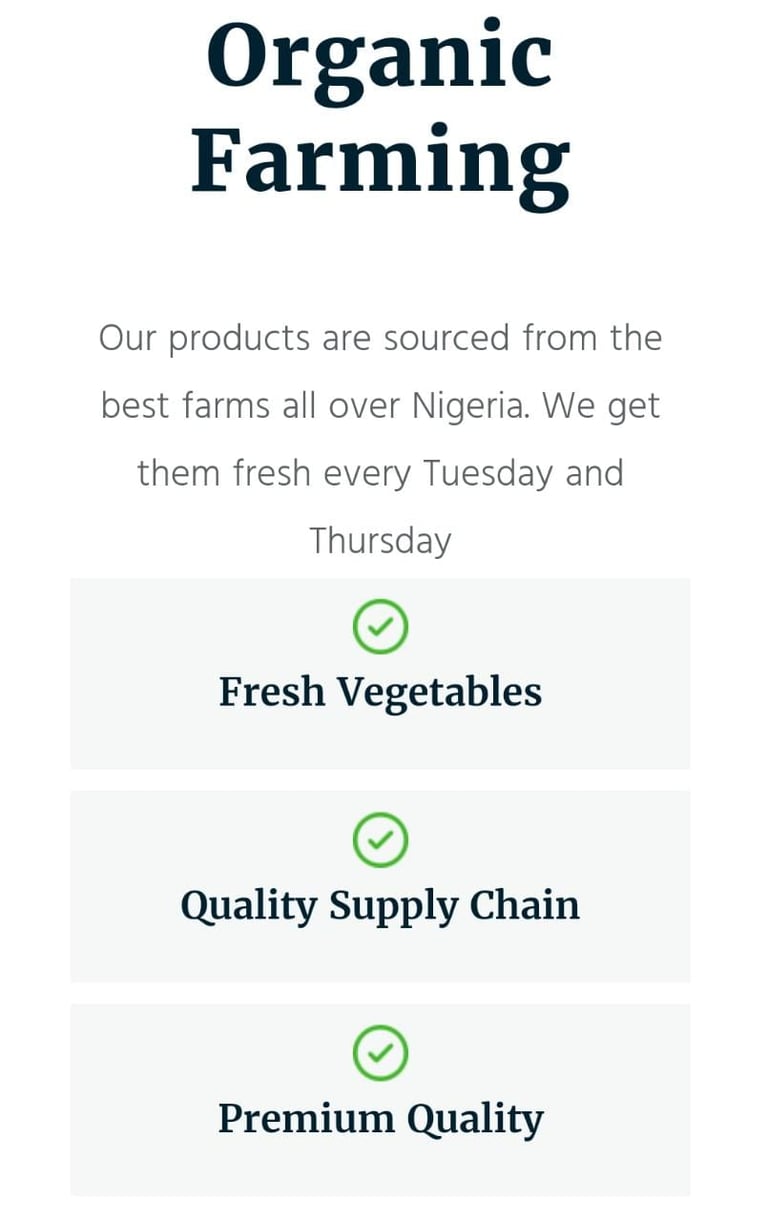Click the green checkmark above Fresh Vegetables
Image resolution: width=768 pixels, height=1221 pixels.
[380, 627]
